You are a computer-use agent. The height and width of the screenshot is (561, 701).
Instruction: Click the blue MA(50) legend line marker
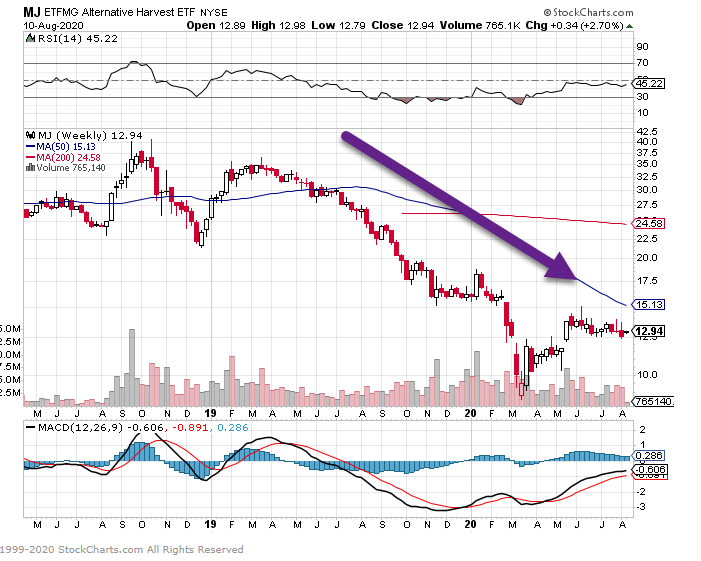pyautogui.click(x=30, y=147)
